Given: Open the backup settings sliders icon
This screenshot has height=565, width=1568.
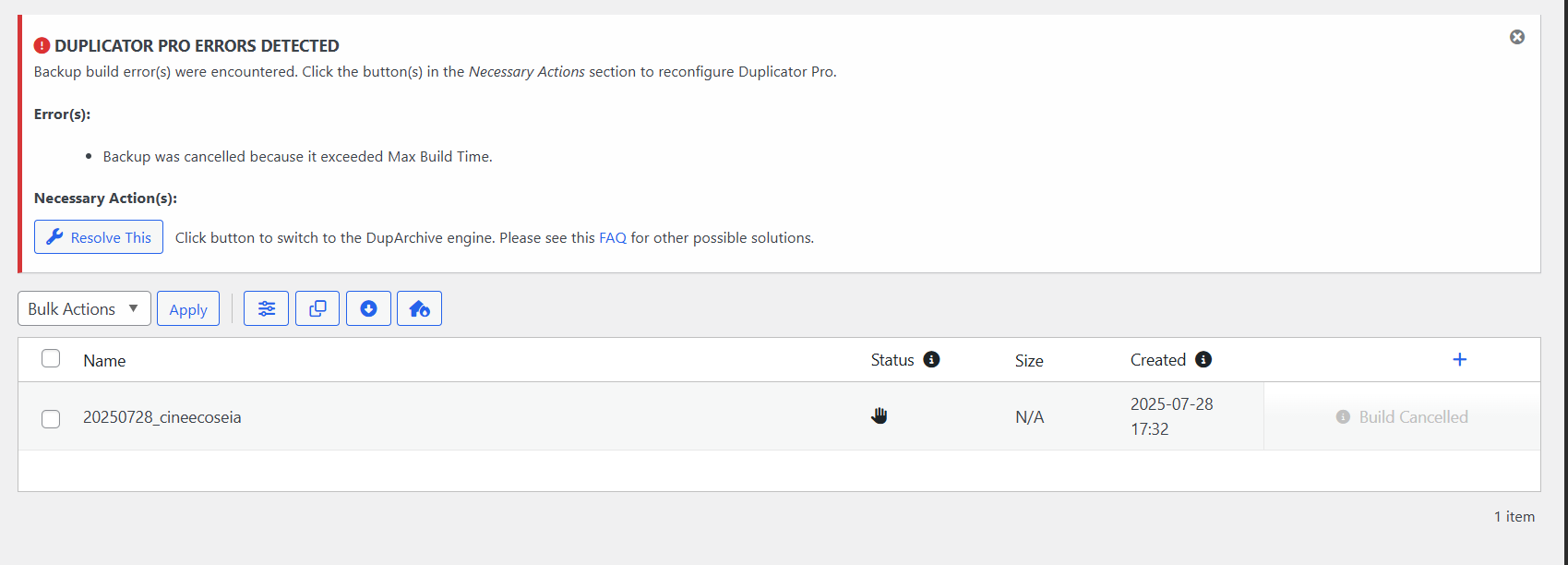Looking at the screenshot, I should click(266, 308).
